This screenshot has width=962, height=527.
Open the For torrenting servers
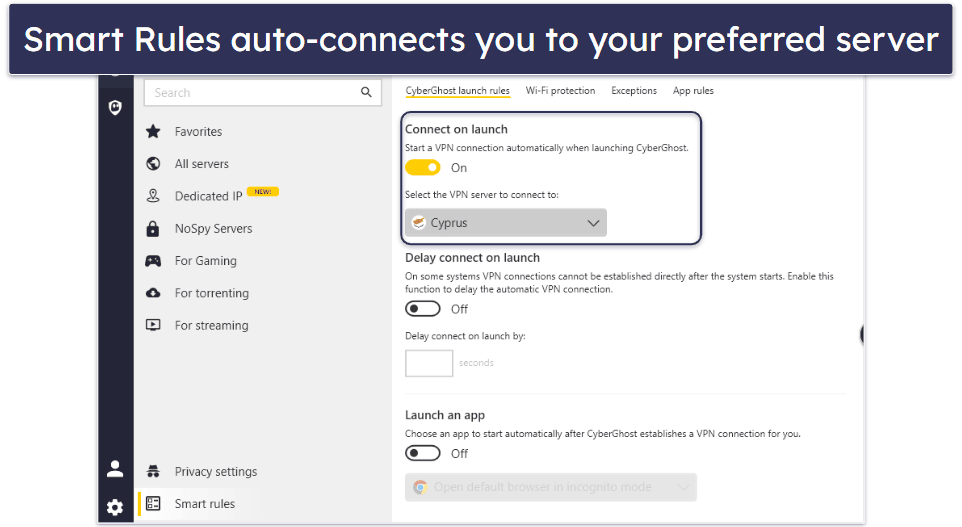click(212, 293)
